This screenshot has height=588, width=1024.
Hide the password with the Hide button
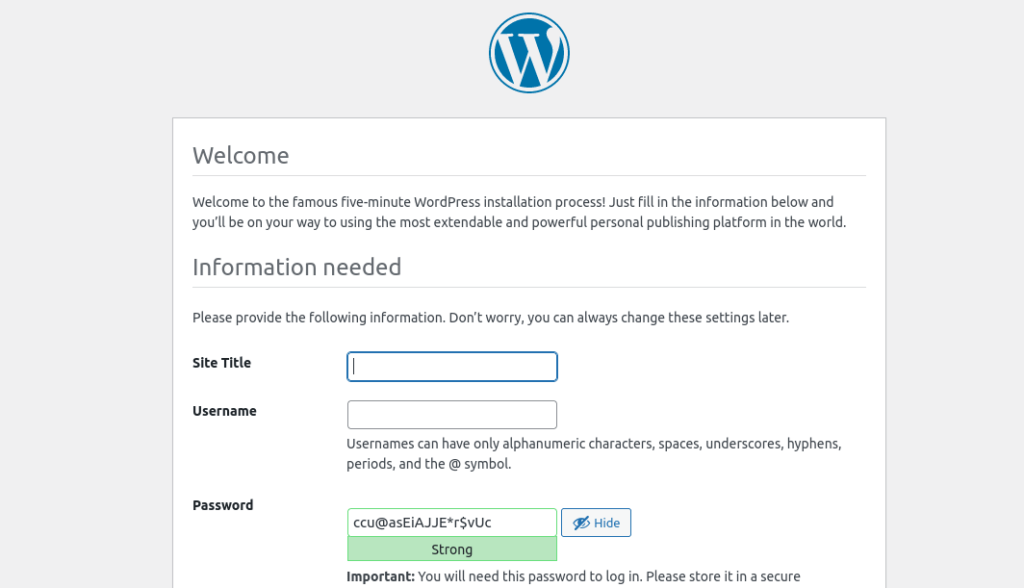click(x=596, y=523)
